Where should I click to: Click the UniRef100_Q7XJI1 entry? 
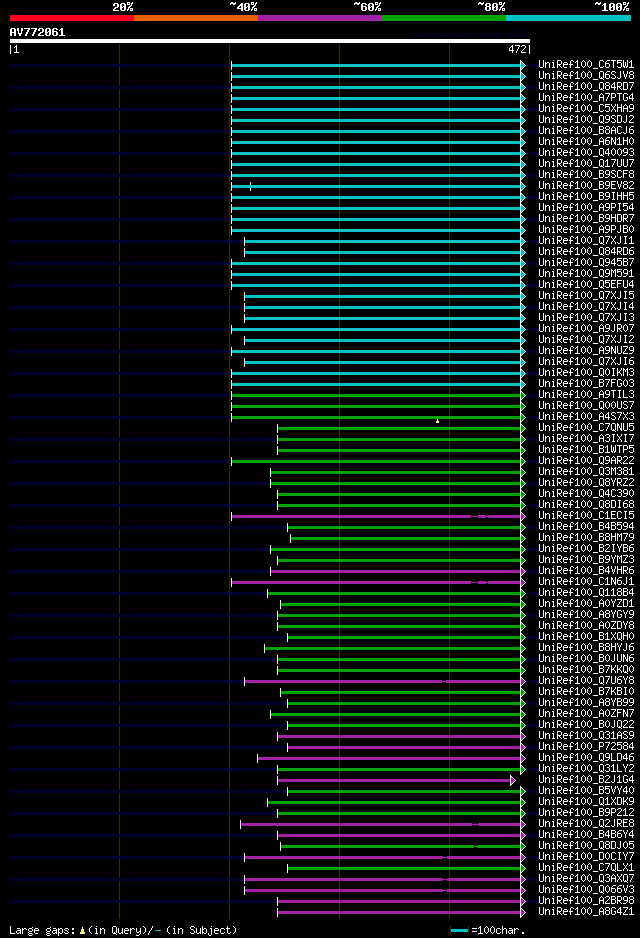(586, 240)
